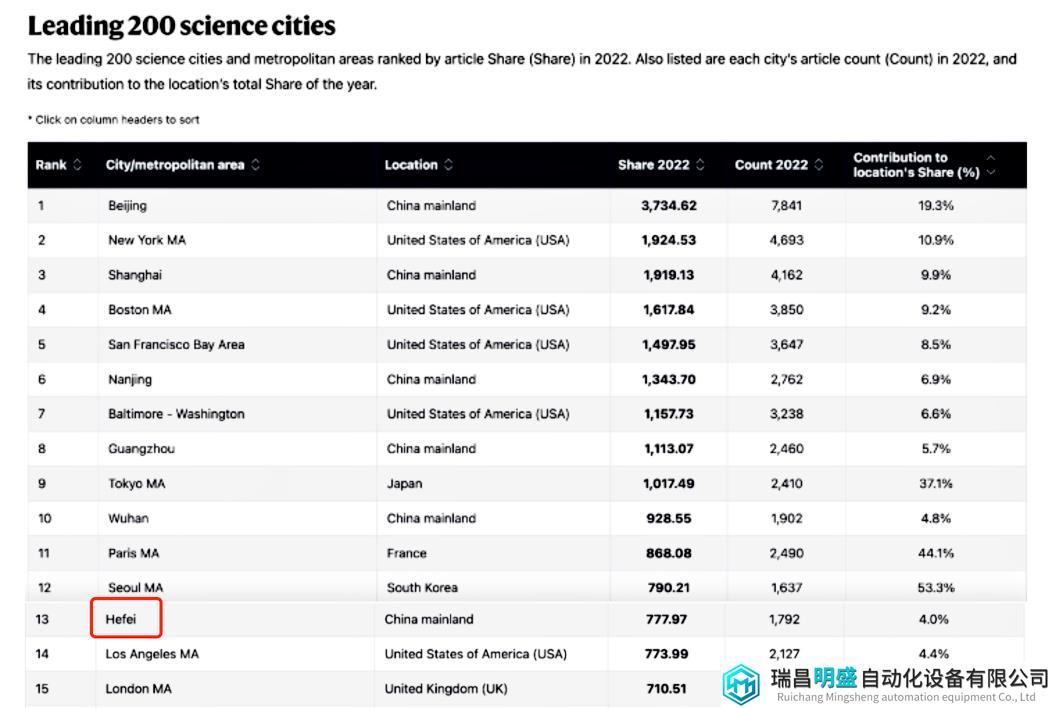Select Wuhan's Share value 928.55
This screenshot has width=1050, height=708.
click(668, 518)
